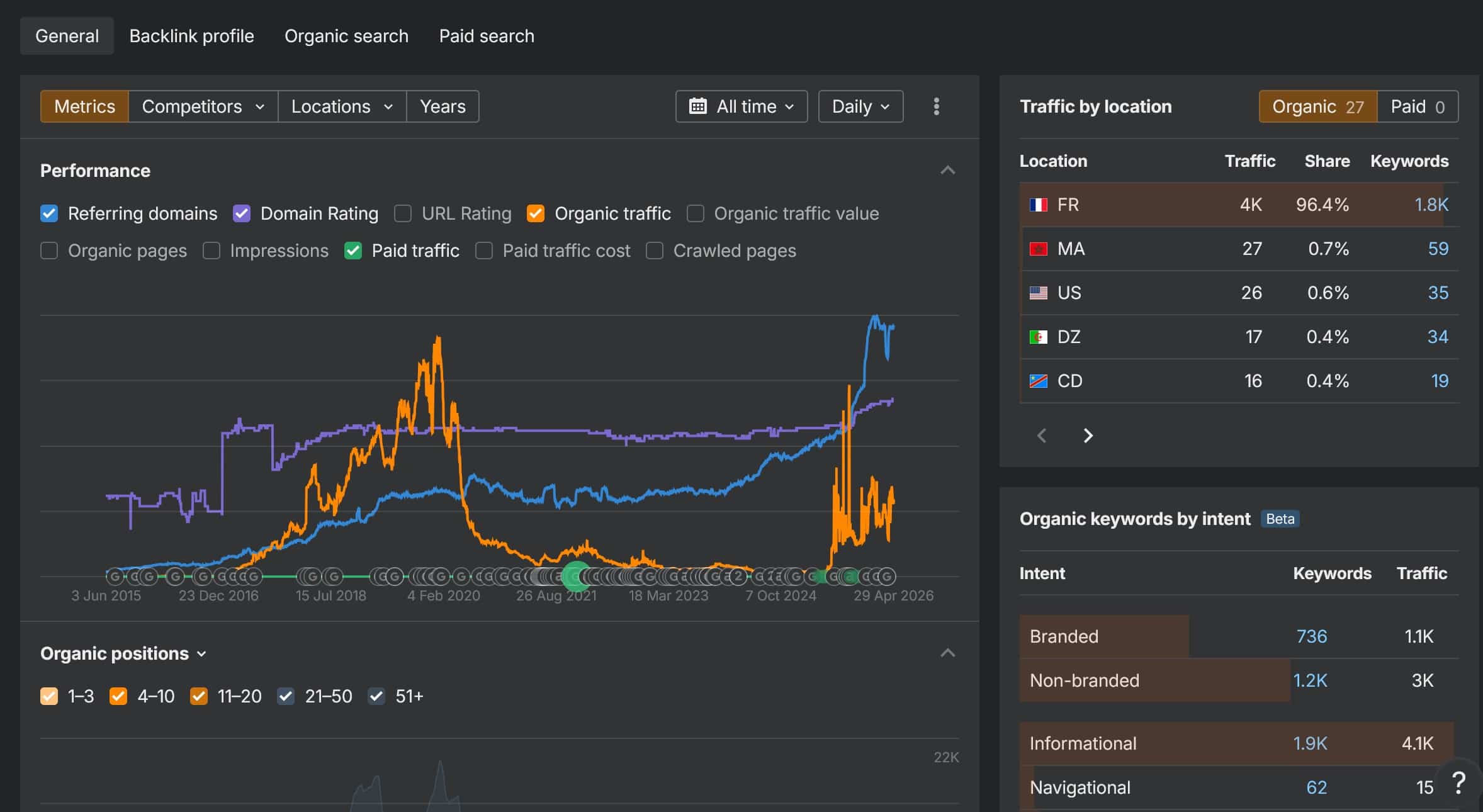Enable the Paid traffic cost checkbox
Screen dimensions: 1483x812
click(x=484, y=251)
